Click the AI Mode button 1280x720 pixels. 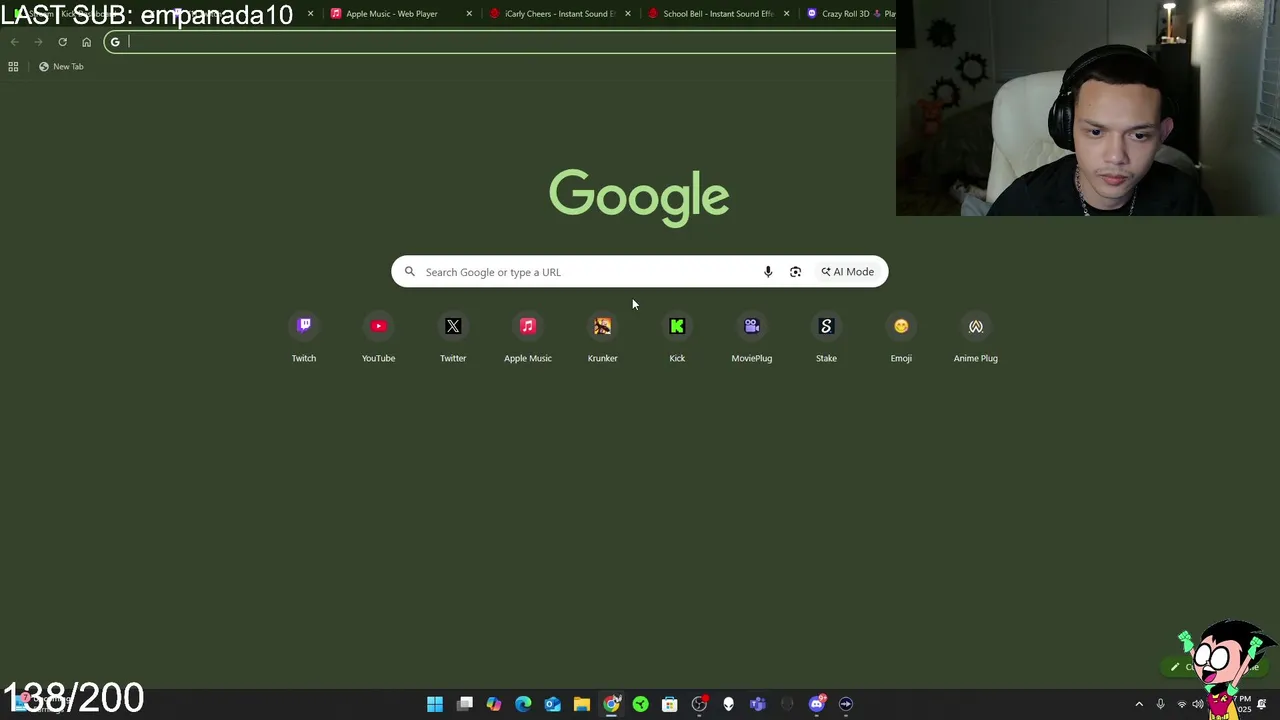[x=848, y=272]
